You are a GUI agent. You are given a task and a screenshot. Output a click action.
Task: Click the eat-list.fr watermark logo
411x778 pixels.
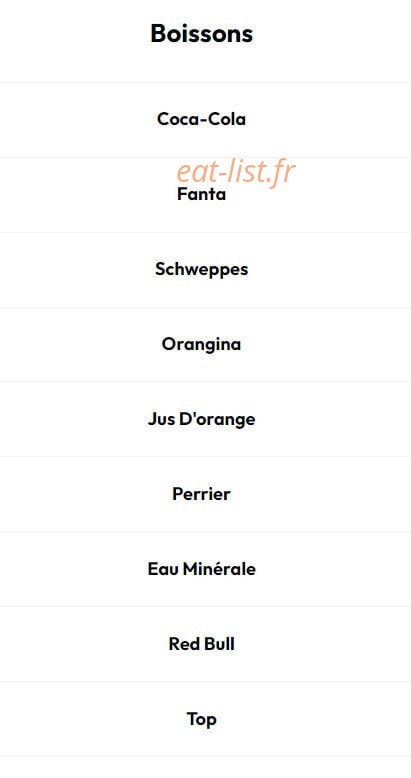point(236,171)
